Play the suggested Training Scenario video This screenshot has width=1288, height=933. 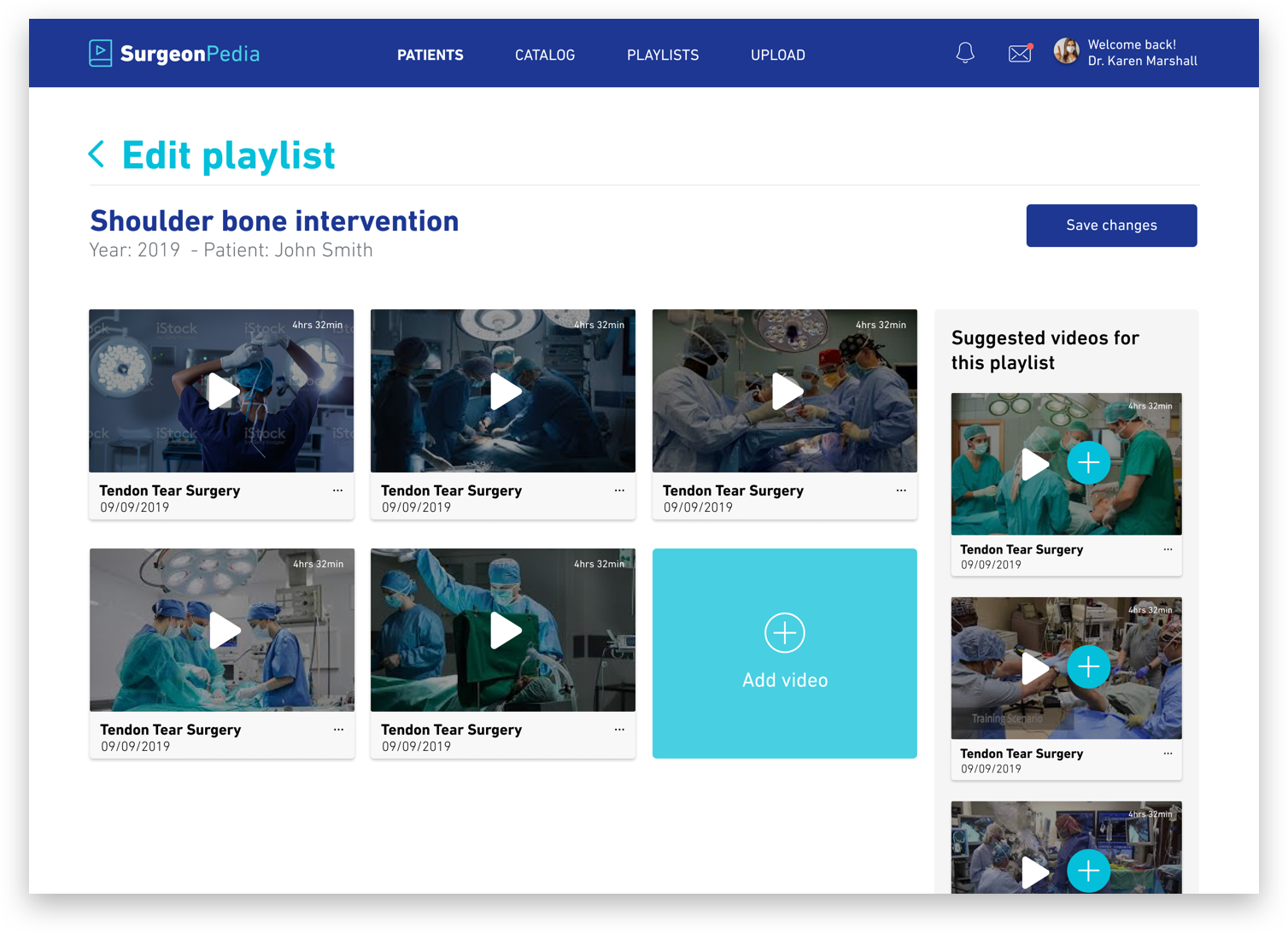(1035, 668)
